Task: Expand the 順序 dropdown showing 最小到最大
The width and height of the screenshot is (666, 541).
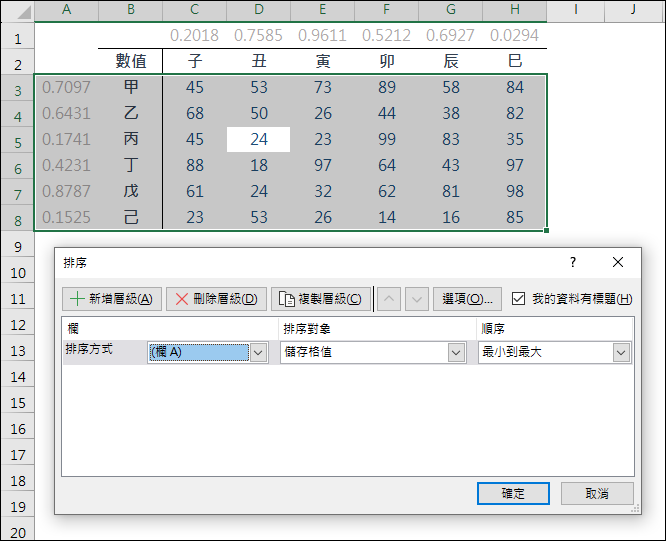Action: tap(621, 352)
